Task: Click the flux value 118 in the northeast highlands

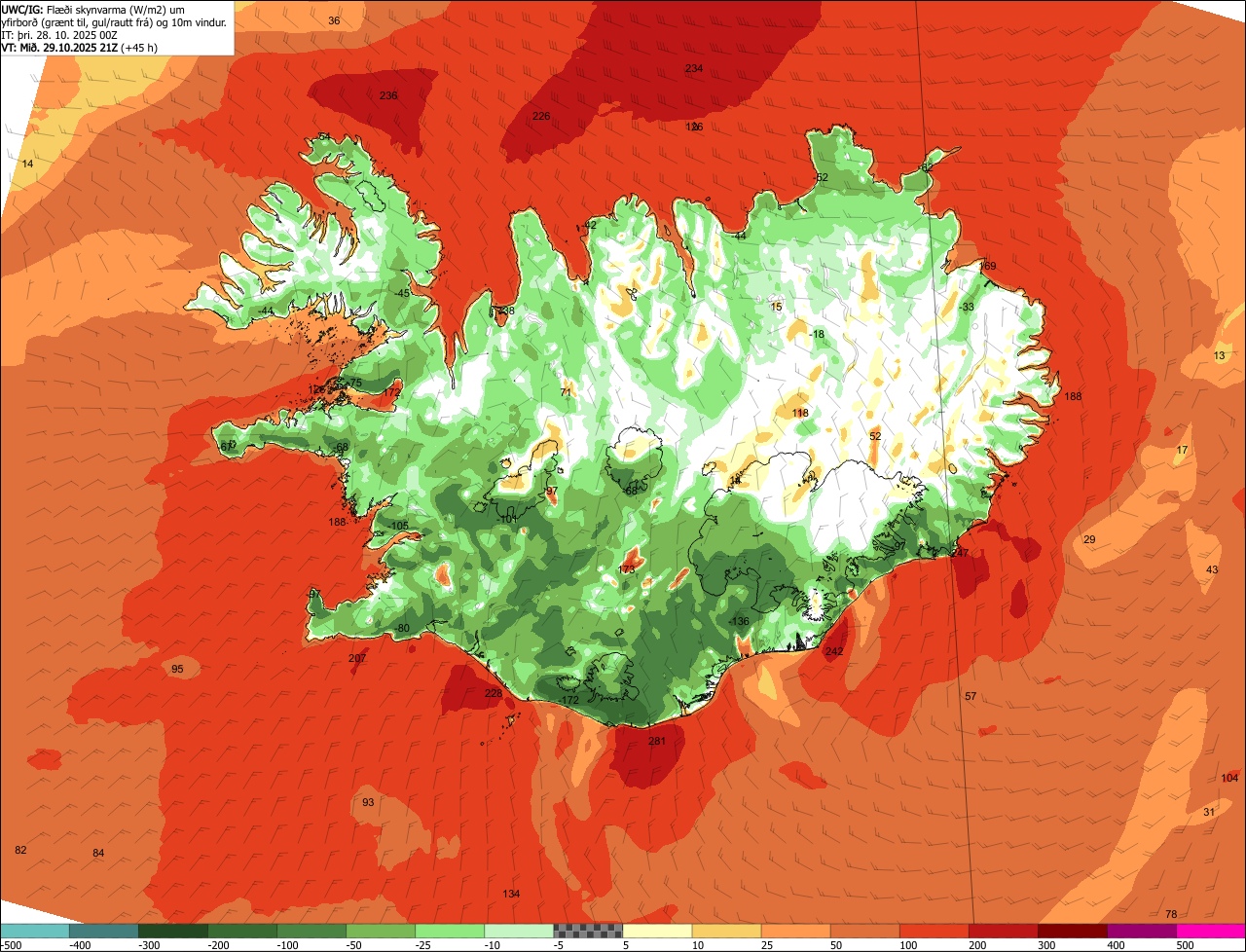Action: point(800,414)
